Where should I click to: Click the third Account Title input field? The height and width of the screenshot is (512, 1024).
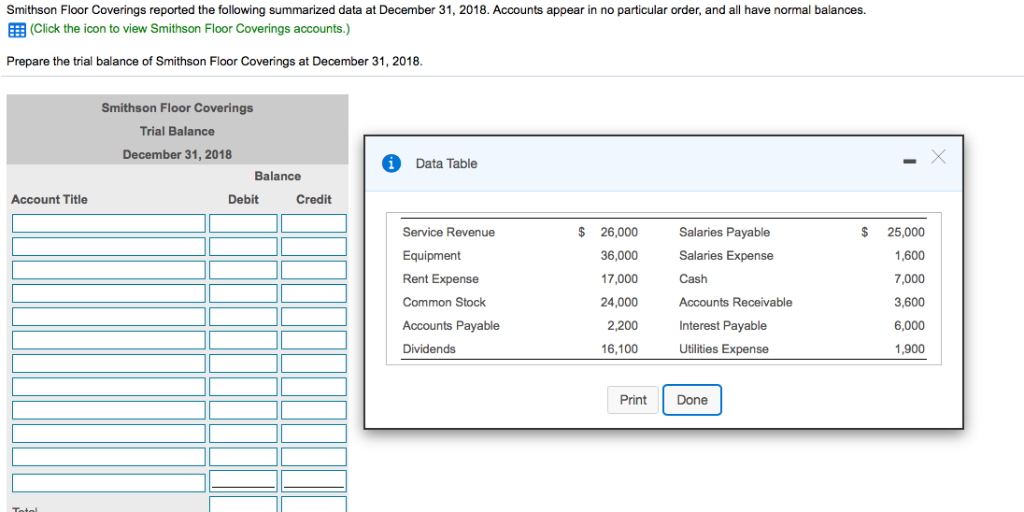(x=108, y=270)
